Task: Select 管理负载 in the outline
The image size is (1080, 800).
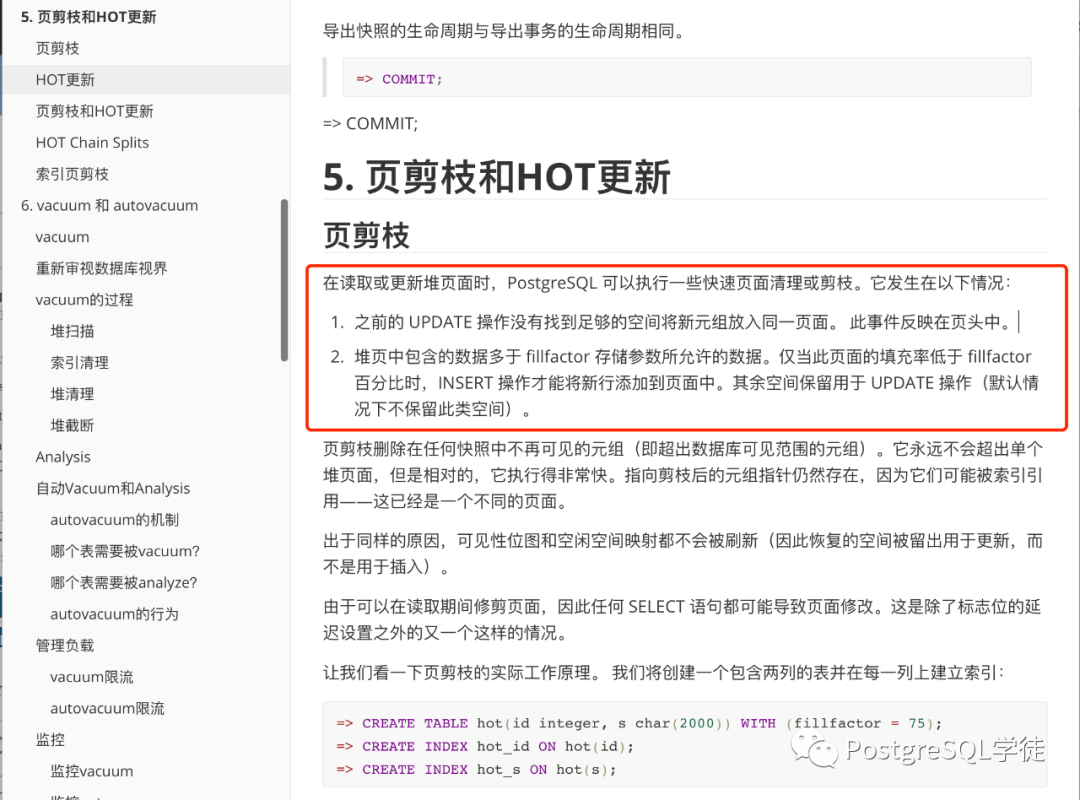Action: pyautogui.click(x=65, y=646)
